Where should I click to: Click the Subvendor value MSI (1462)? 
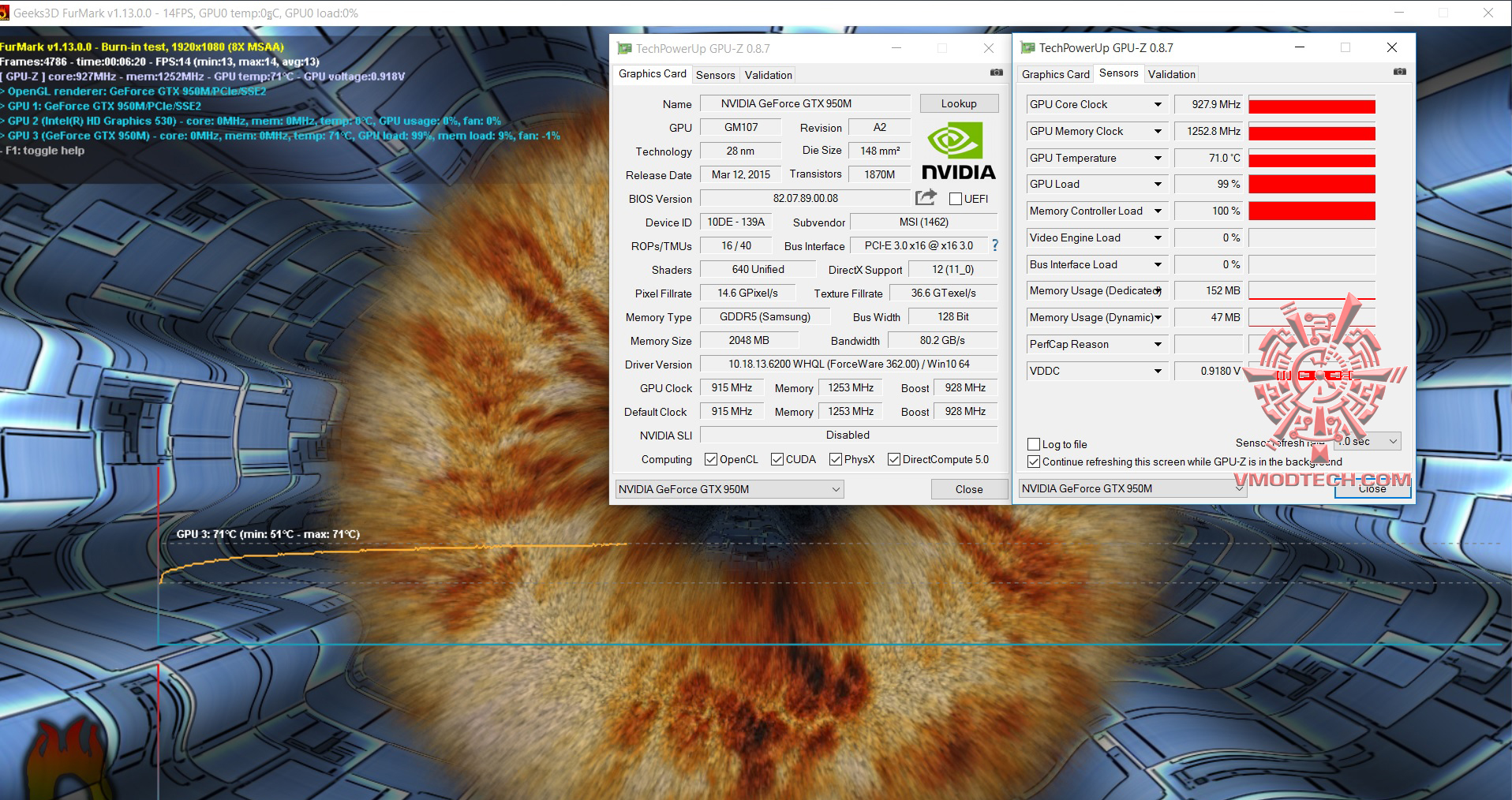click(924, 222)
